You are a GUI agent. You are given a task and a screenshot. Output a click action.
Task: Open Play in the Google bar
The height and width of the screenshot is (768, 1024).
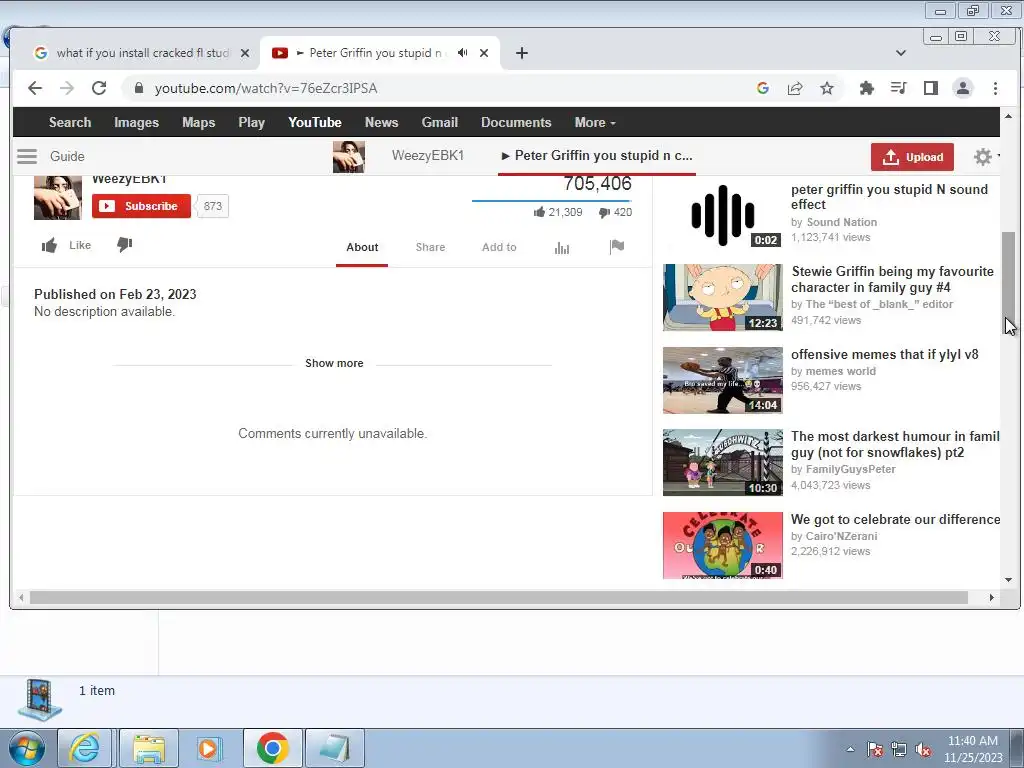[x=251, y=122]
